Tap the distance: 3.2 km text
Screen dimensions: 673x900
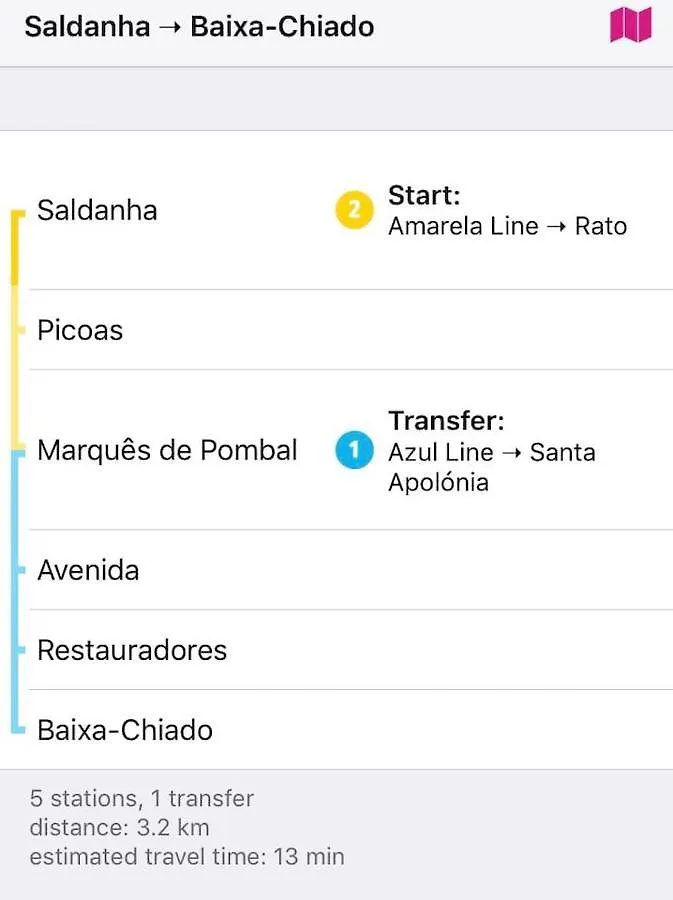tap(119, 828)
